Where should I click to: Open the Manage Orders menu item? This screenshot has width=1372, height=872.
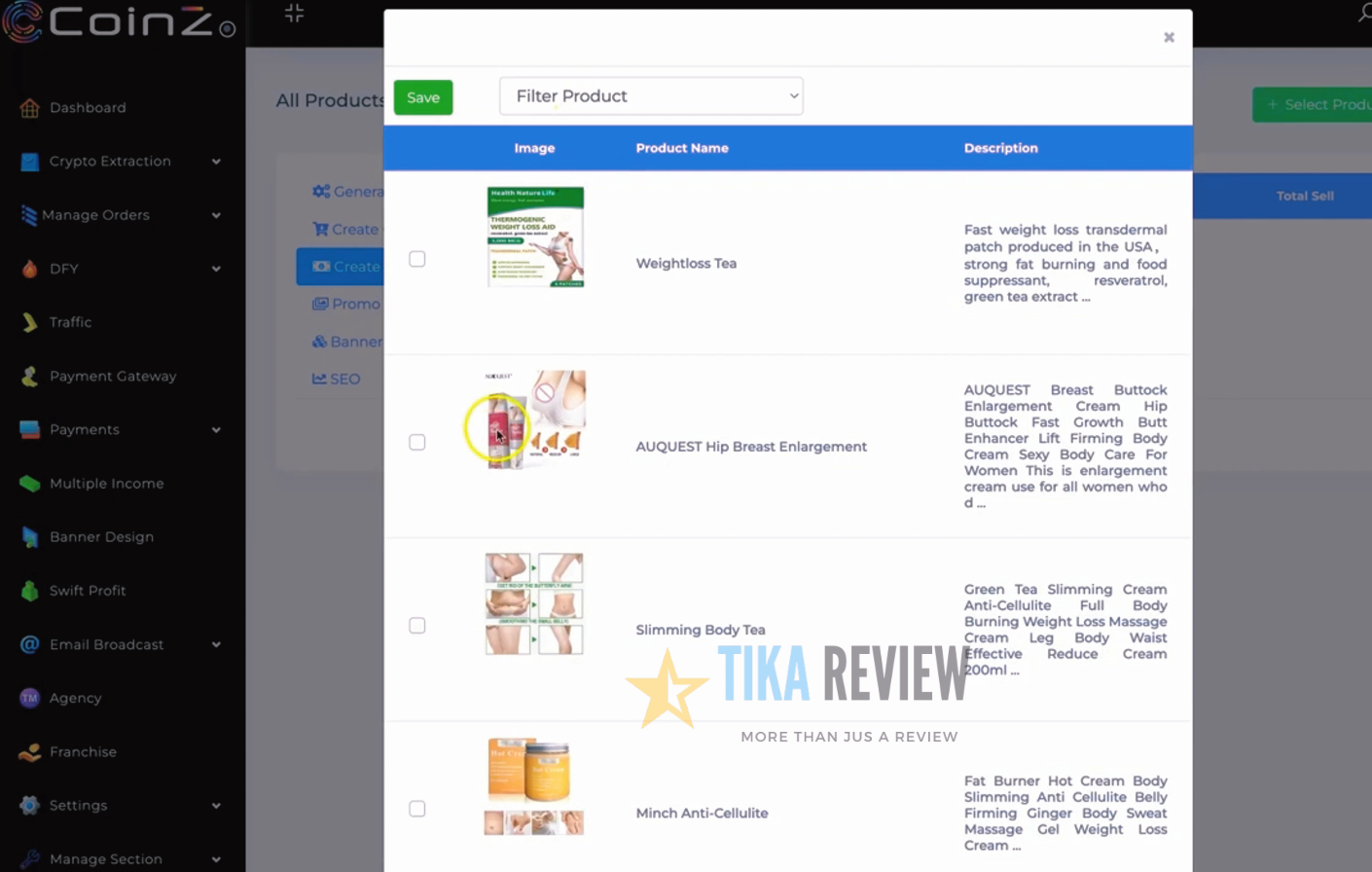tap(95, 215)
